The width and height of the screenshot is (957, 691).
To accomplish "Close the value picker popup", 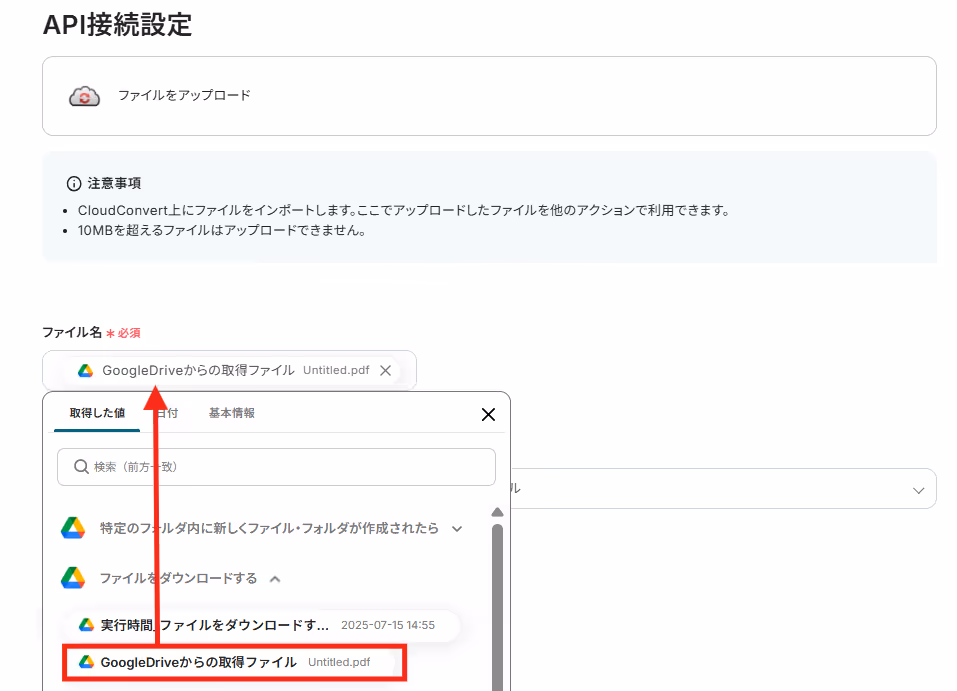I will coord(488,414).
